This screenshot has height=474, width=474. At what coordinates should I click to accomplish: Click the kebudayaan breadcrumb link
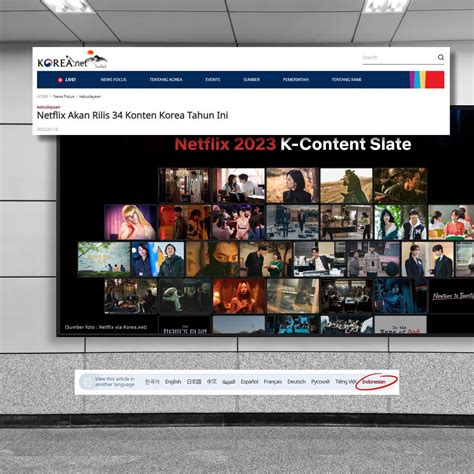(90, 96)
